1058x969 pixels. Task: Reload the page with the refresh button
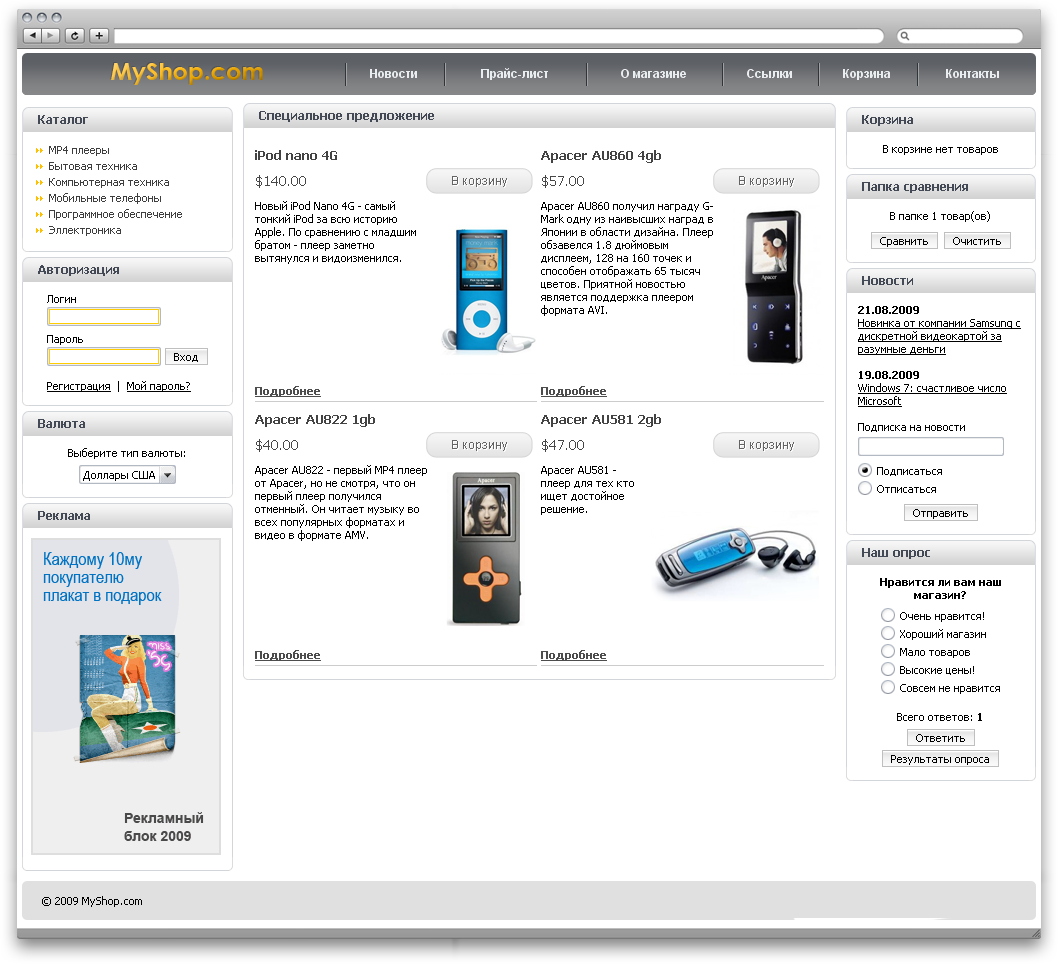pyautogui.click(x=75, y=35)
